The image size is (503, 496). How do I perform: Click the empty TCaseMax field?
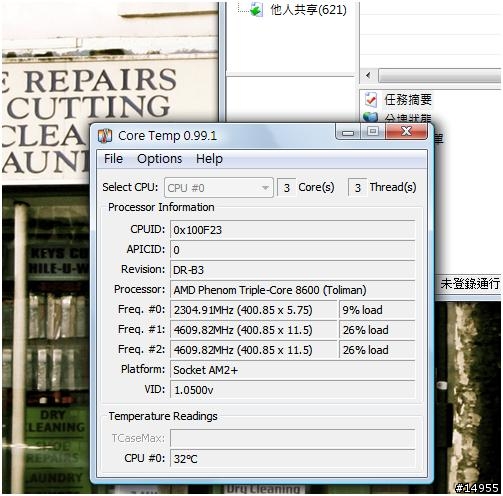point(292,438)
